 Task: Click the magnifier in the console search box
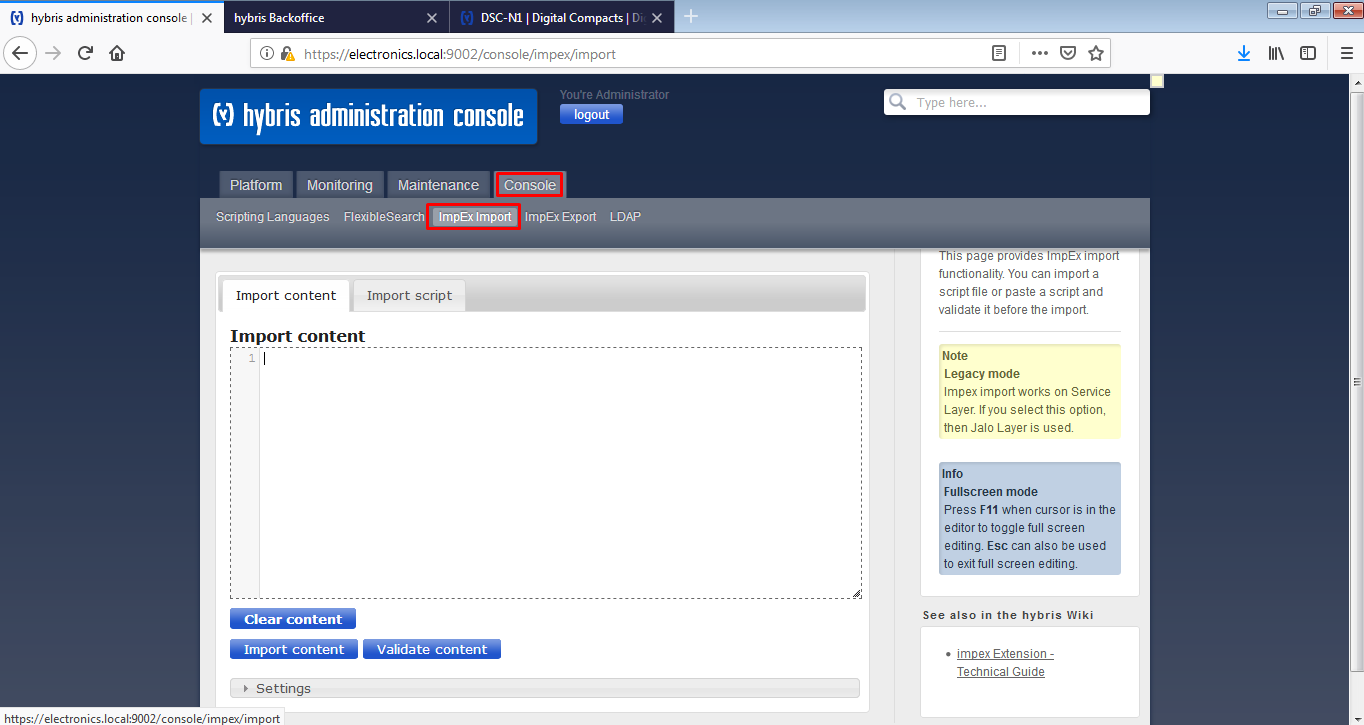pos(897,101)
